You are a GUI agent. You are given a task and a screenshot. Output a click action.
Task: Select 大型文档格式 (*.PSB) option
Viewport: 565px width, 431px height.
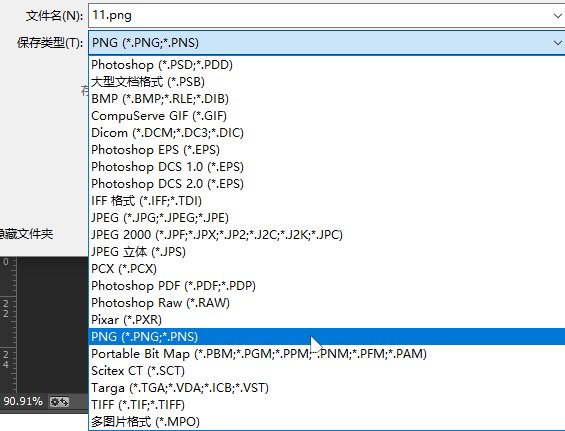tap(326, 82)
